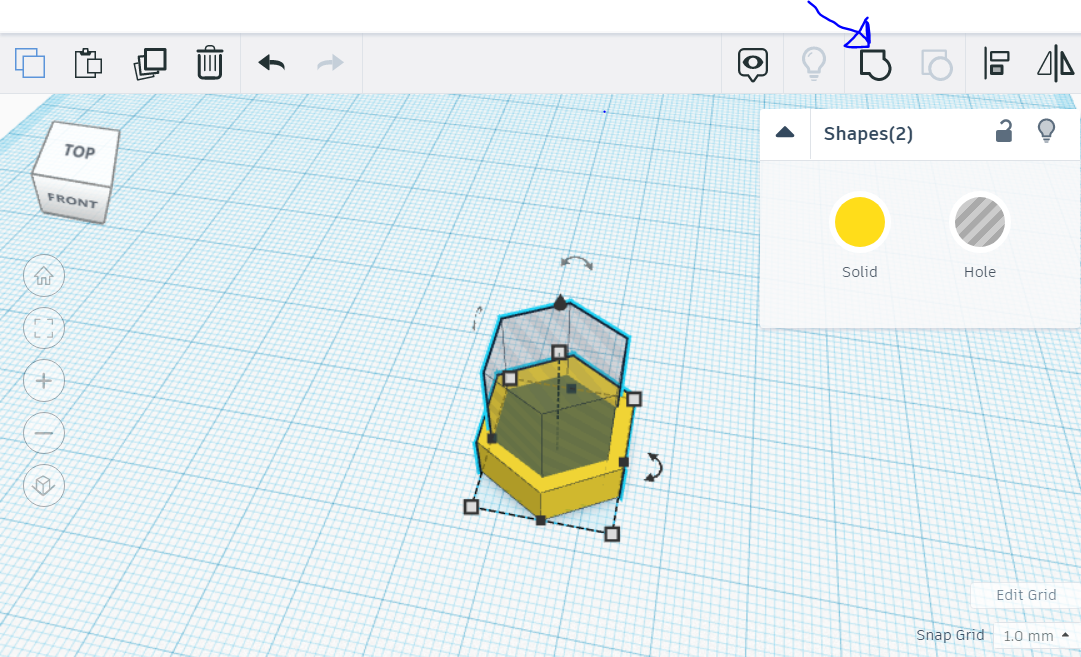This screenshot has width=1081, height=657.
Task: Select the Mirror tool
Action: pyautogui.click(x=1055, y=63)
